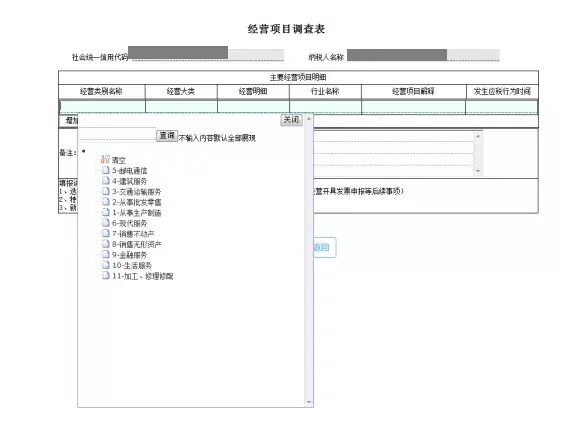Choose the 4-建筑服务 category
The height and width of the screenshot is (429, 583).
point(129,181)
